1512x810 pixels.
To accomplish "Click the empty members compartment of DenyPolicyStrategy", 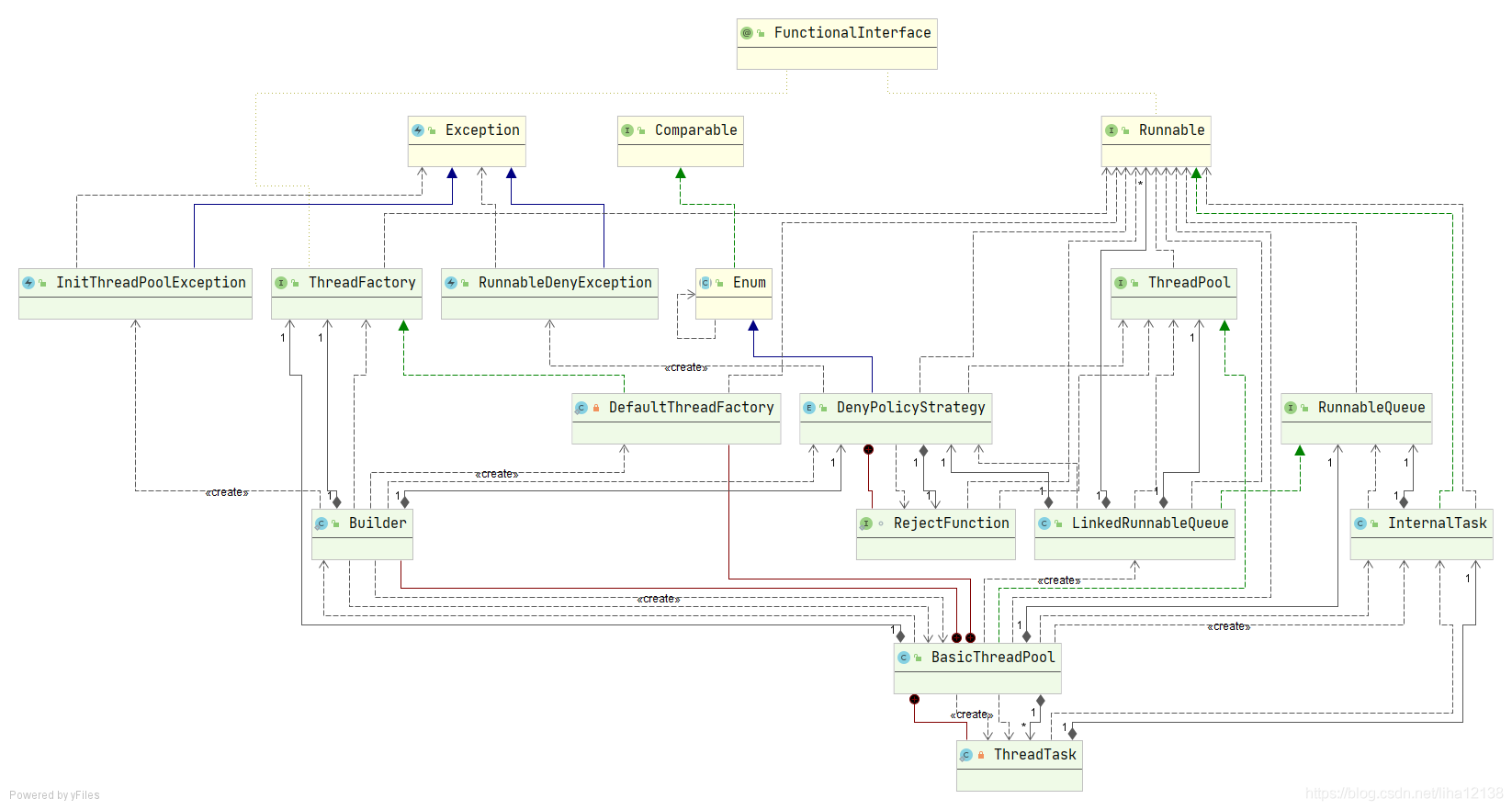I will (x=896, y=433).
